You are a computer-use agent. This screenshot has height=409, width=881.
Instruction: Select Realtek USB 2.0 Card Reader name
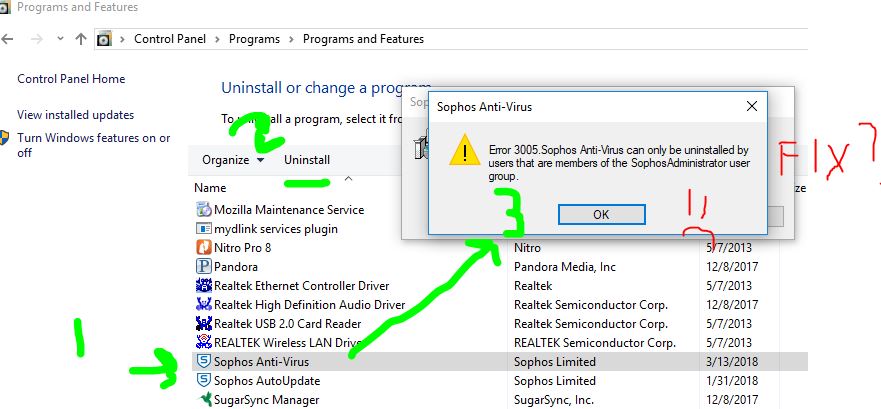pyautogui.click(x=288, y=324)
